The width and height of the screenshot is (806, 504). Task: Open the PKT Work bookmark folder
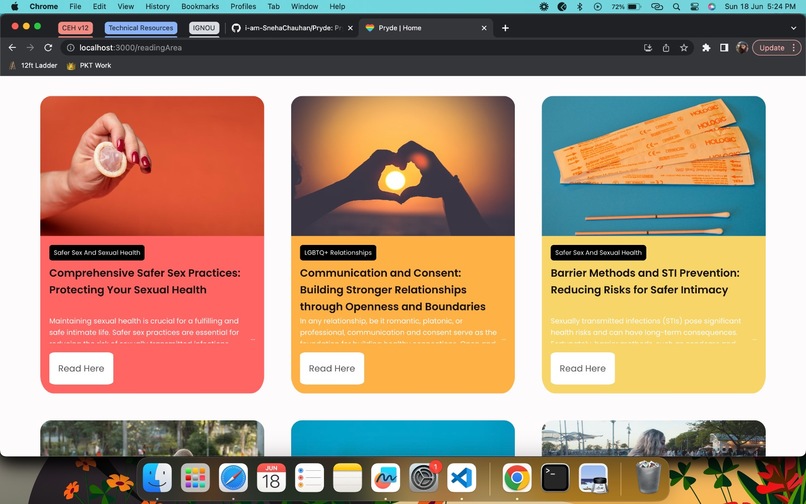click(x=89, y=65)
